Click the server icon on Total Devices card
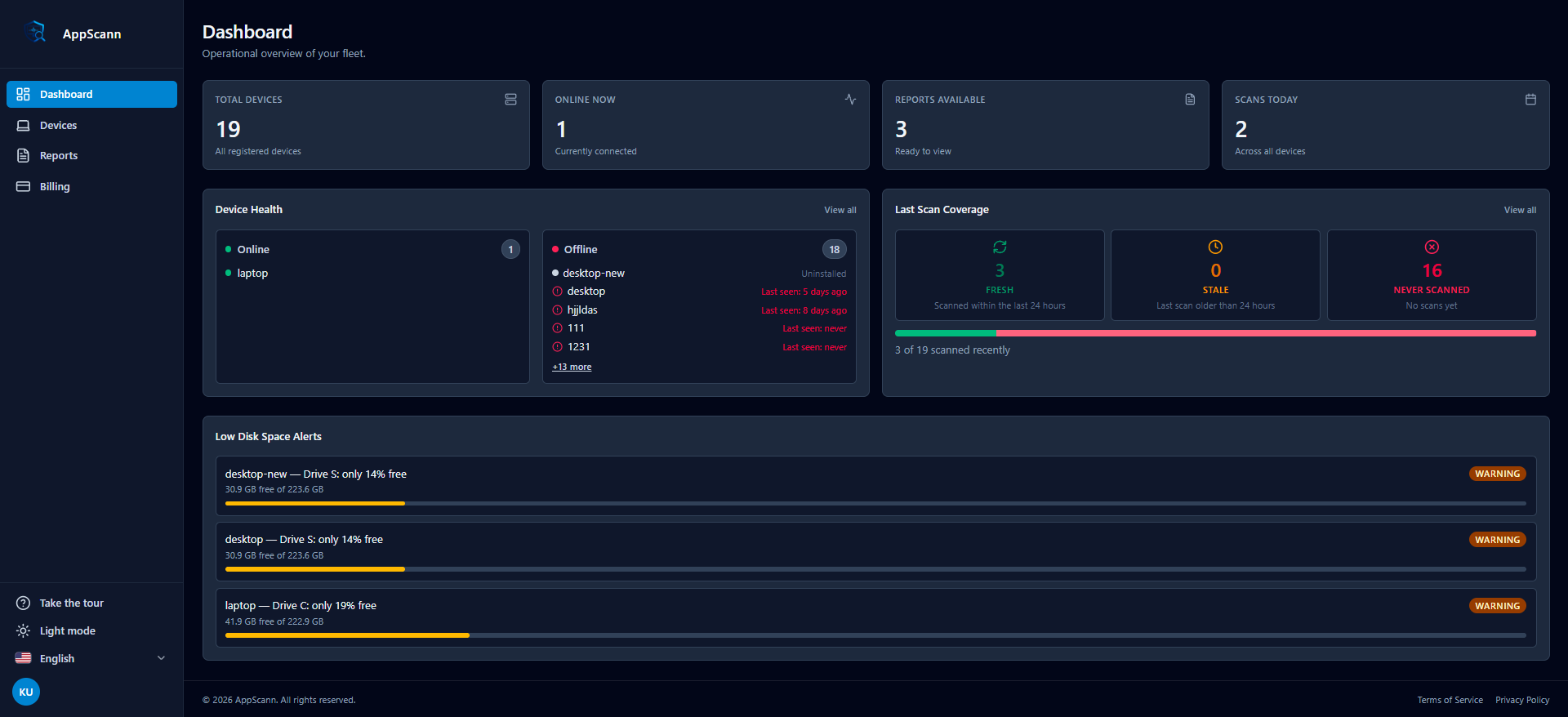The image size is (1568, 717). click(x=510, y=99)
